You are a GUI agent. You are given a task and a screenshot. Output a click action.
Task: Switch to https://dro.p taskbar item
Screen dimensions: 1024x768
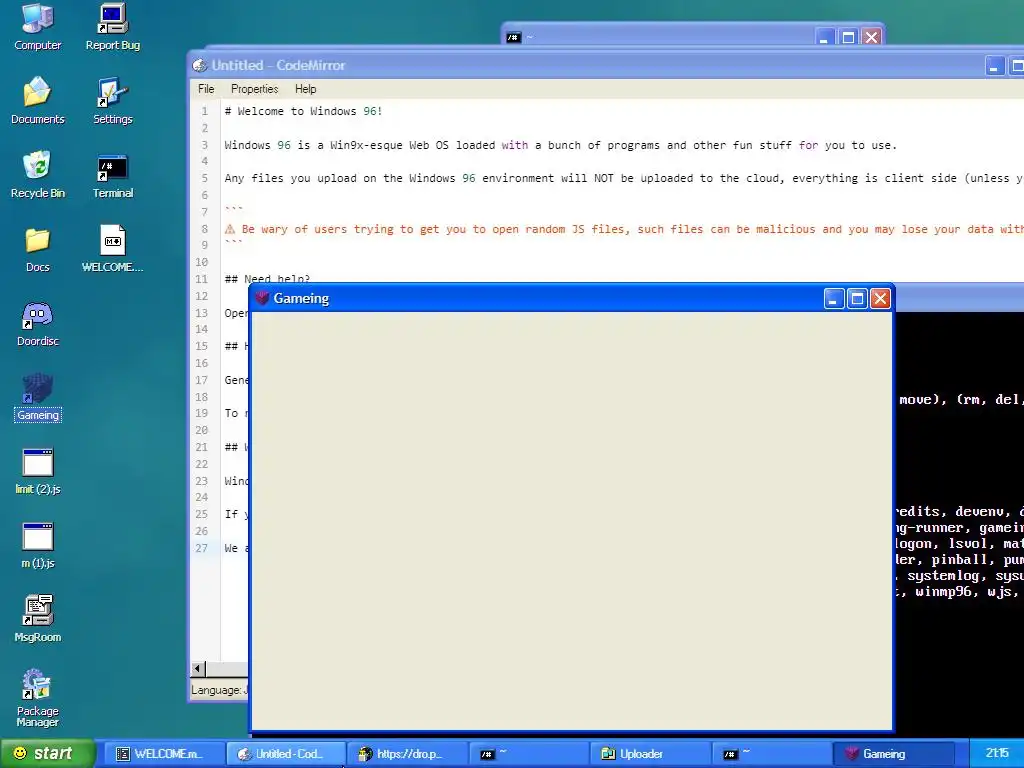pyautogui.click(x=407, y=754)
